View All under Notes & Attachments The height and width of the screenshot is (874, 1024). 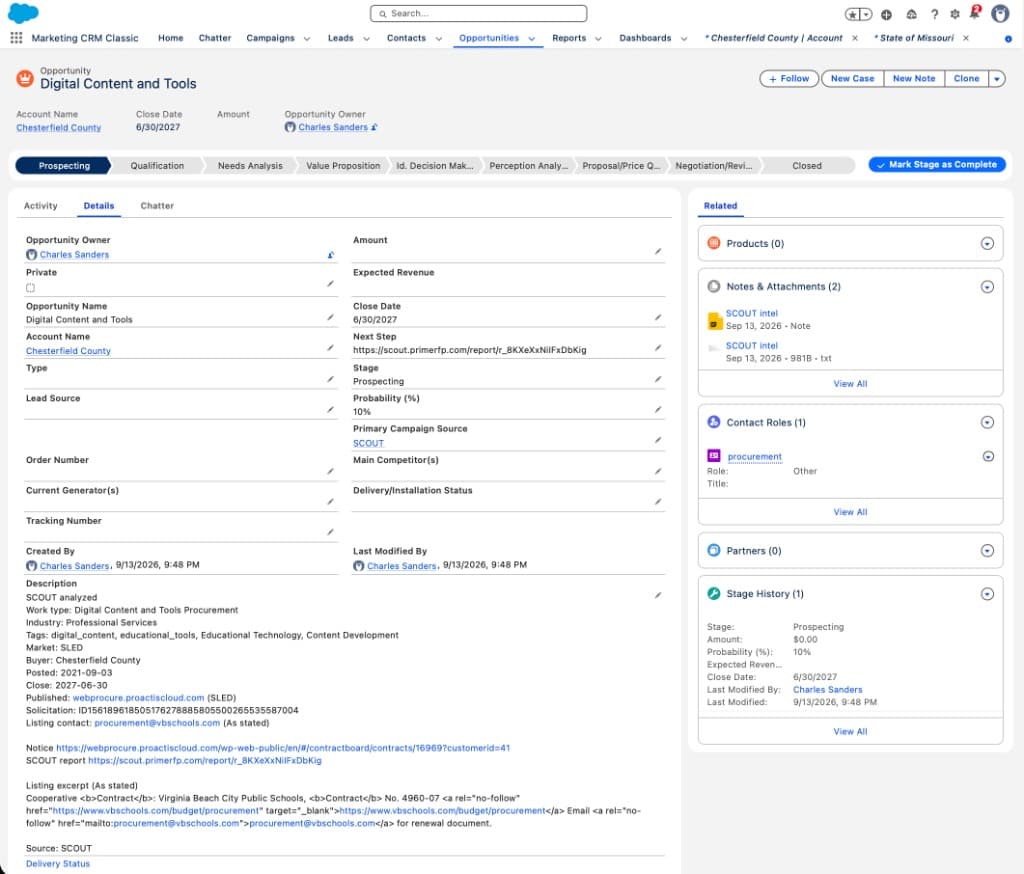(850, 383)
